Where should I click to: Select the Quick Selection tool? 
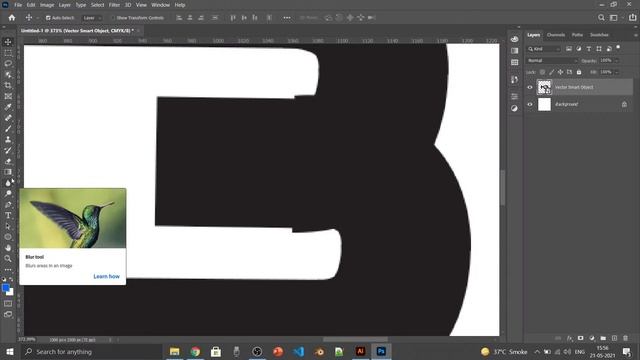(8, 75)
